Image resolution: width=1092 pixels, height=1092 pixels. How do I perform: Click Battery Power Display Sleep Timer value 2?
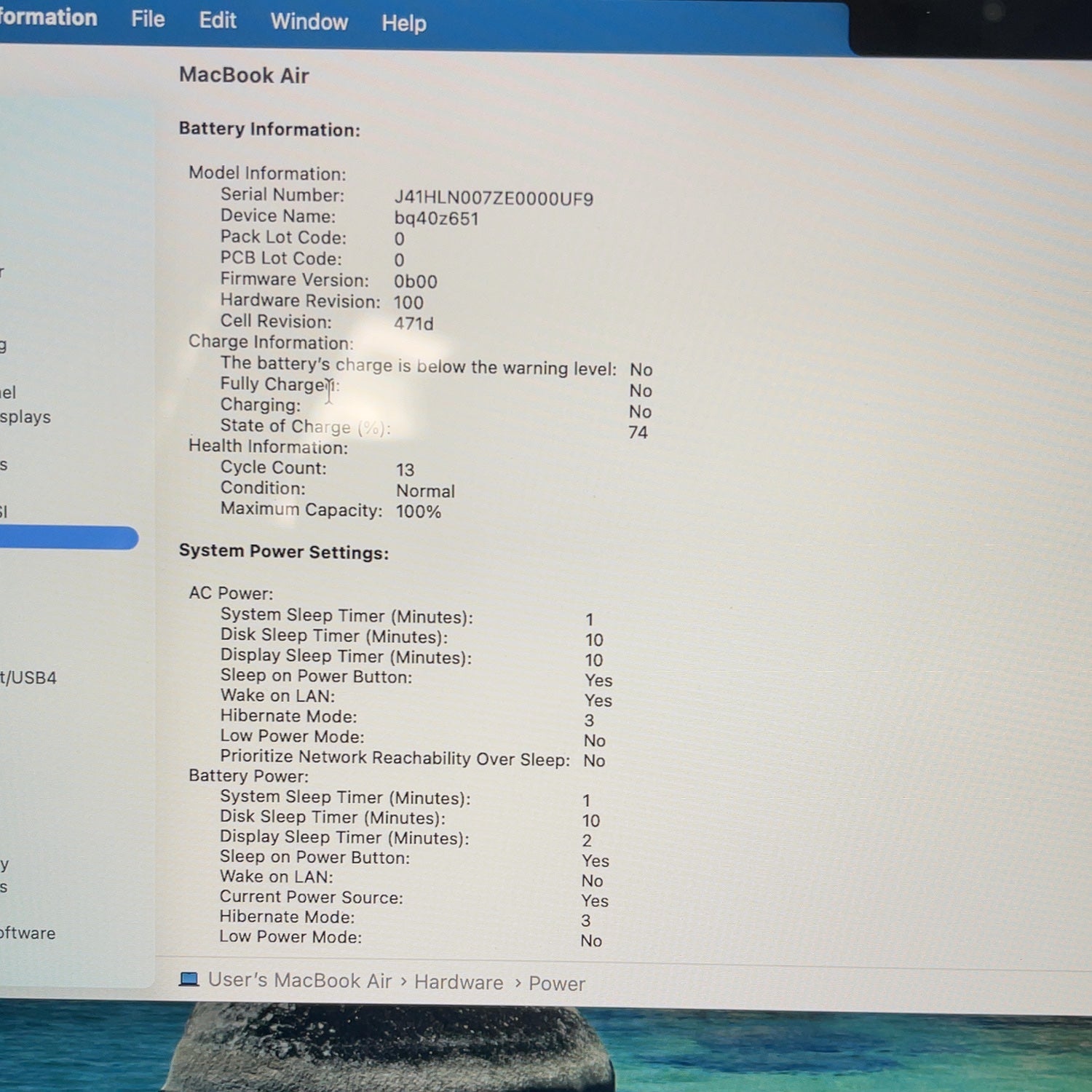(587, 841)
